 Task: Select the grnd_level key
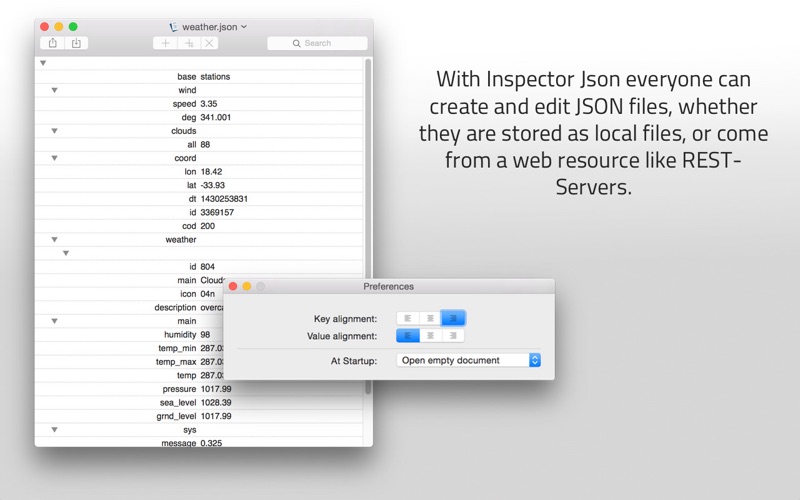(x=176, y=416)
